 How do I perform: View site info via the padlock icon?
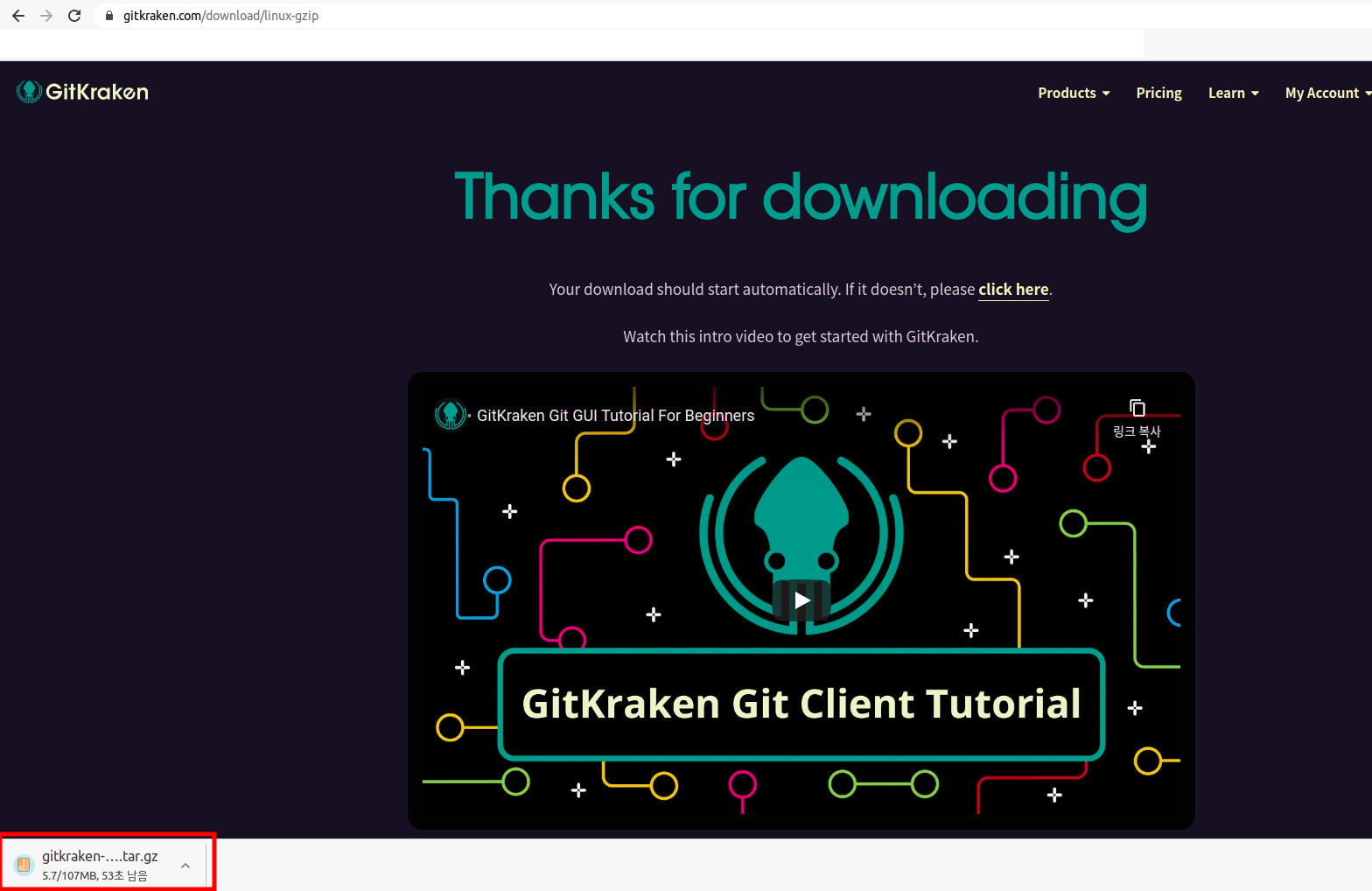[109, 16]
